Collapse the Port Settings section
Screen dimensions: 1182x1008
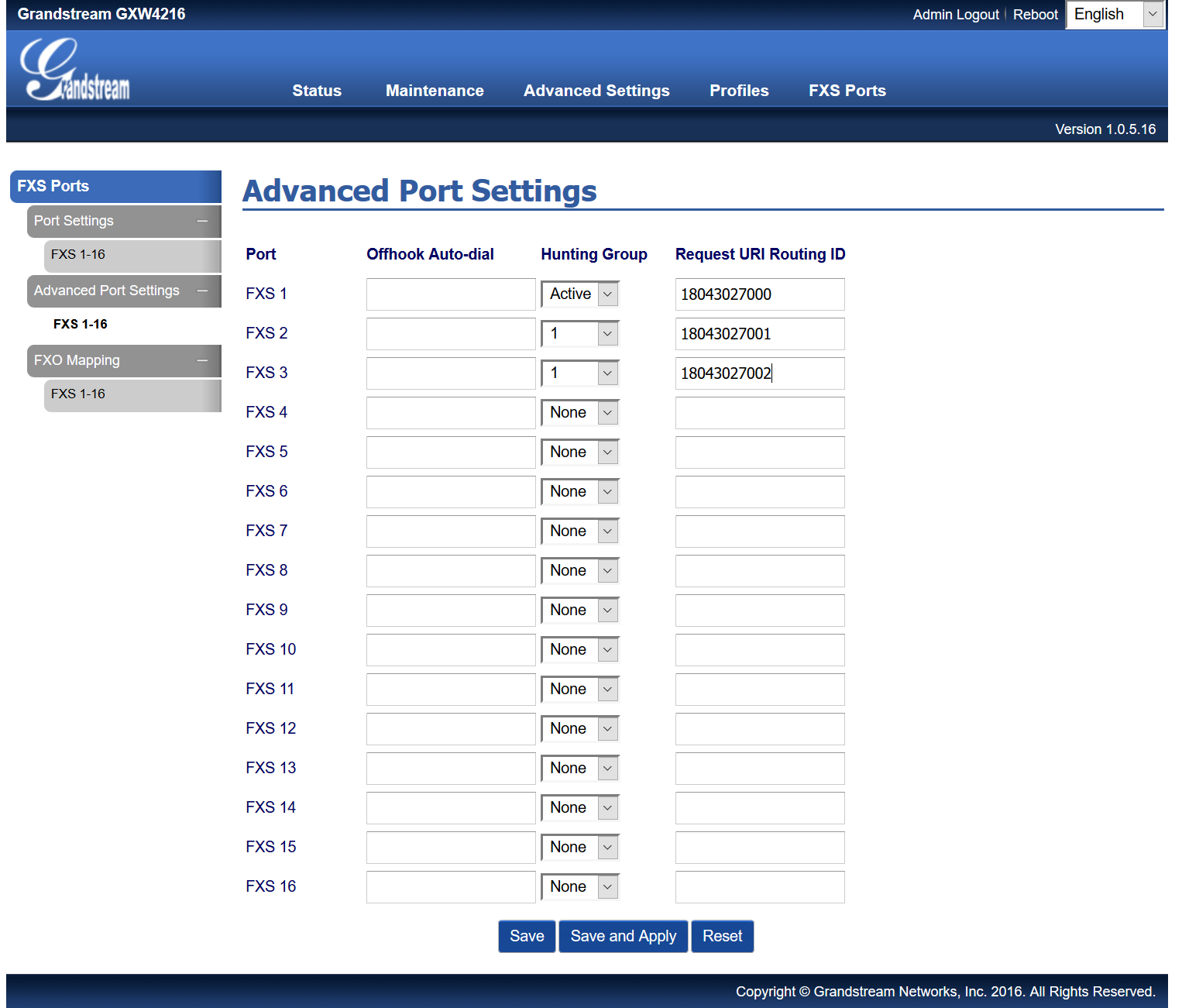click(202, 221)
